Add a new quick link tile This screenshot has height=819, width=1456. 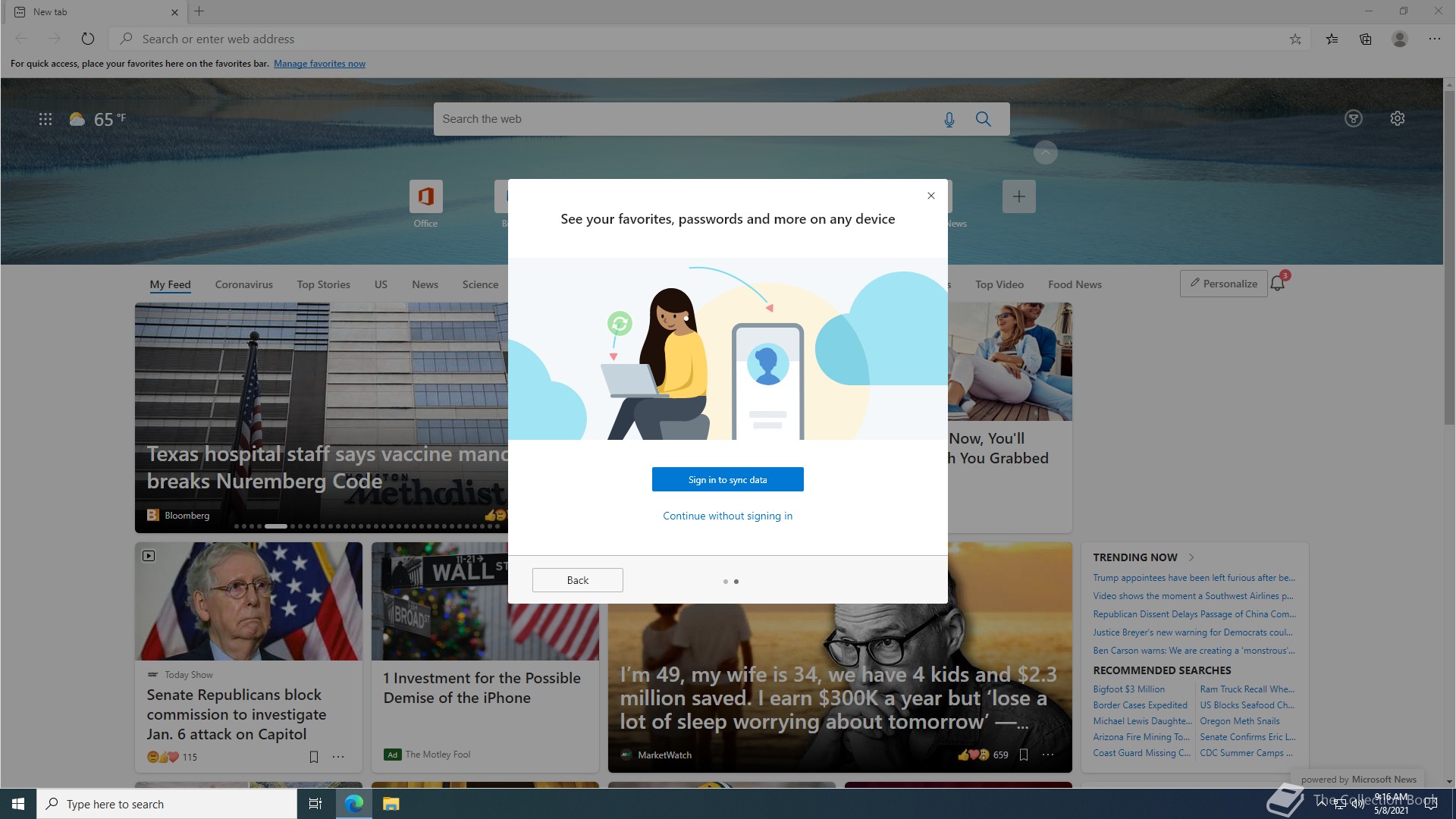[x=1019, y=196]
